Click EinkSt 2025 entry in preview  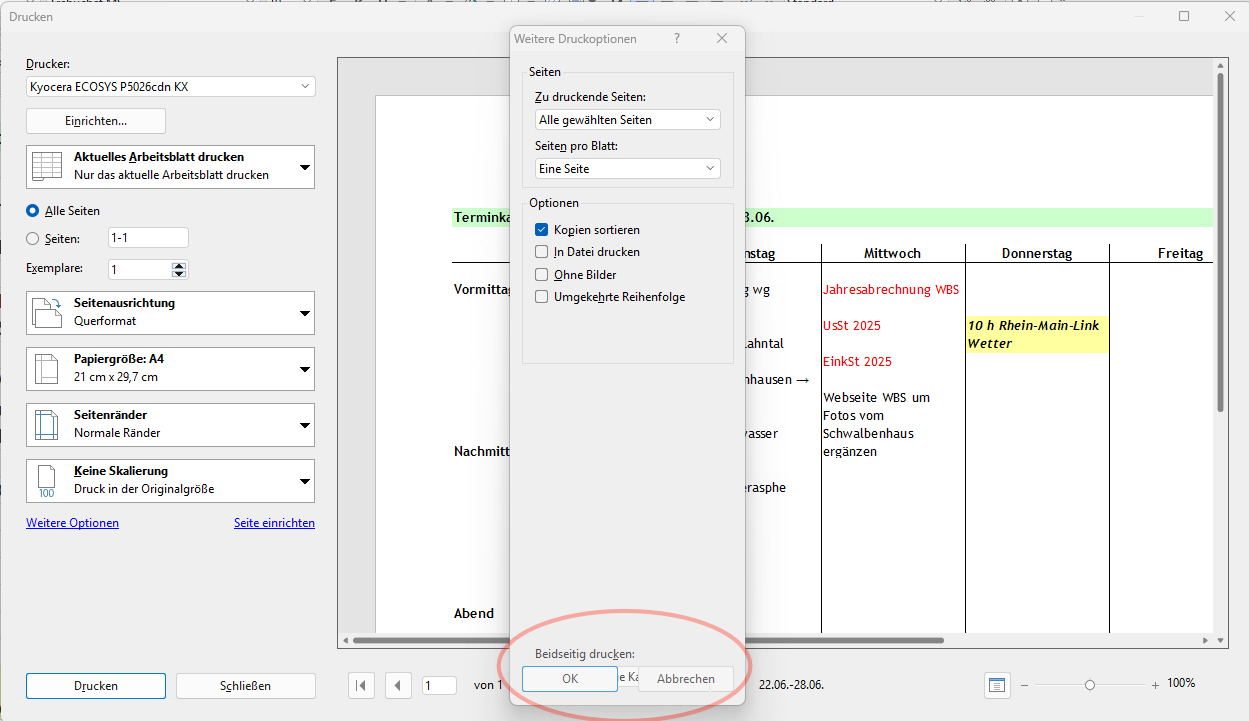(857, 362)
